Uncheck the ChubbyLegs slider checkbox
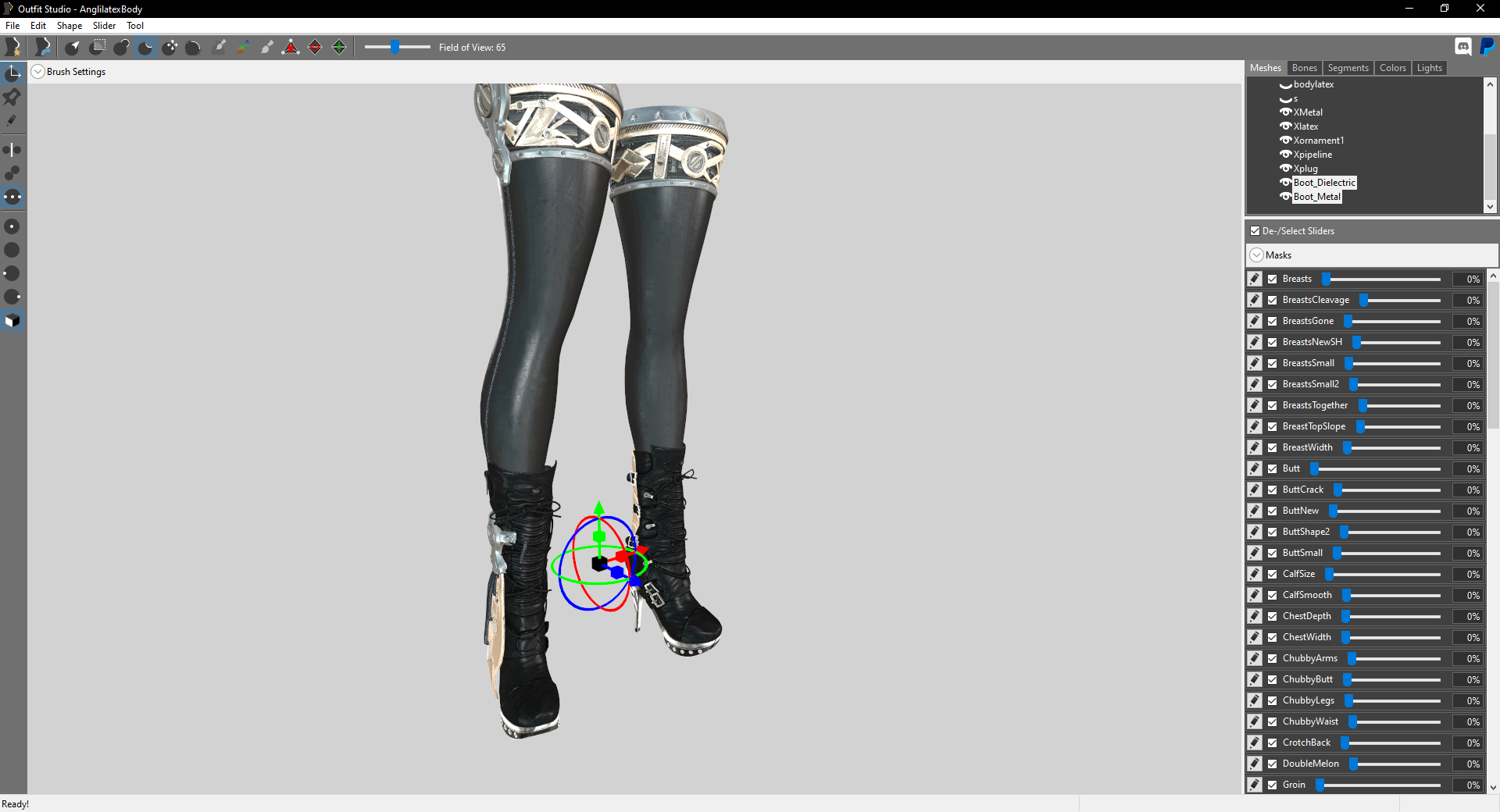This screenshot has height=812, width=1500. (x=1273, y=700)
